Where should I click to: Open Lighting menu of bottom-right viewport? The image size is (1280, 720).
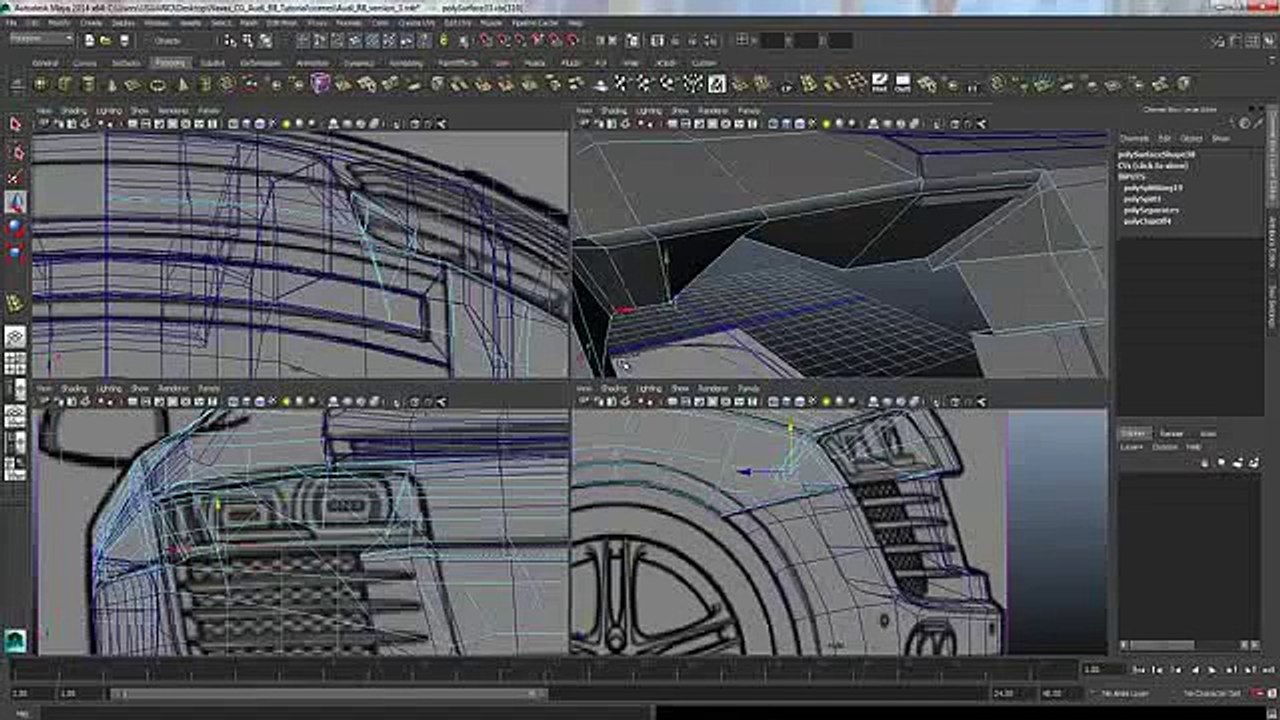(649, 388)
